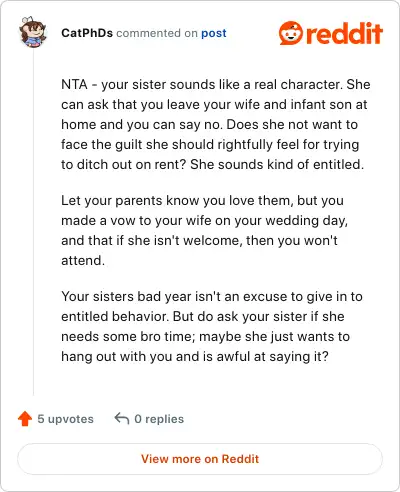400x492 pixels.
Task: Click the vertical comment thread line
Action: click(x=33, y=222)
